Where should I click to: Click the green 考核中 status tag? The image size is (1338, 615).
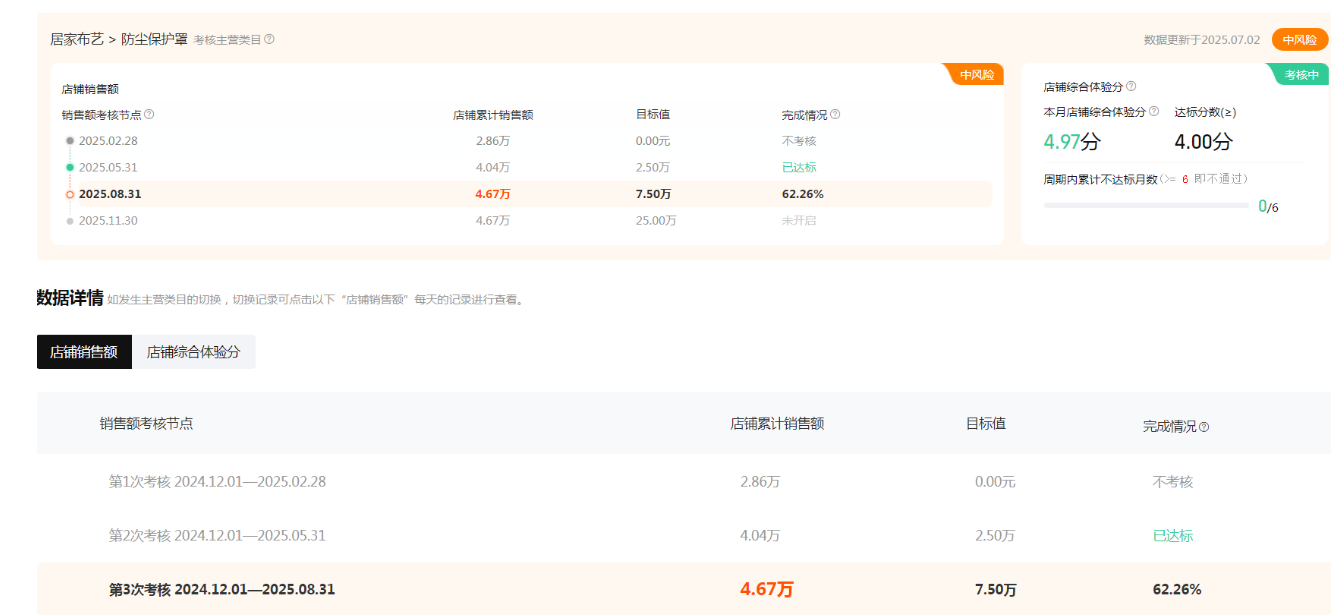click(1301, 75)
